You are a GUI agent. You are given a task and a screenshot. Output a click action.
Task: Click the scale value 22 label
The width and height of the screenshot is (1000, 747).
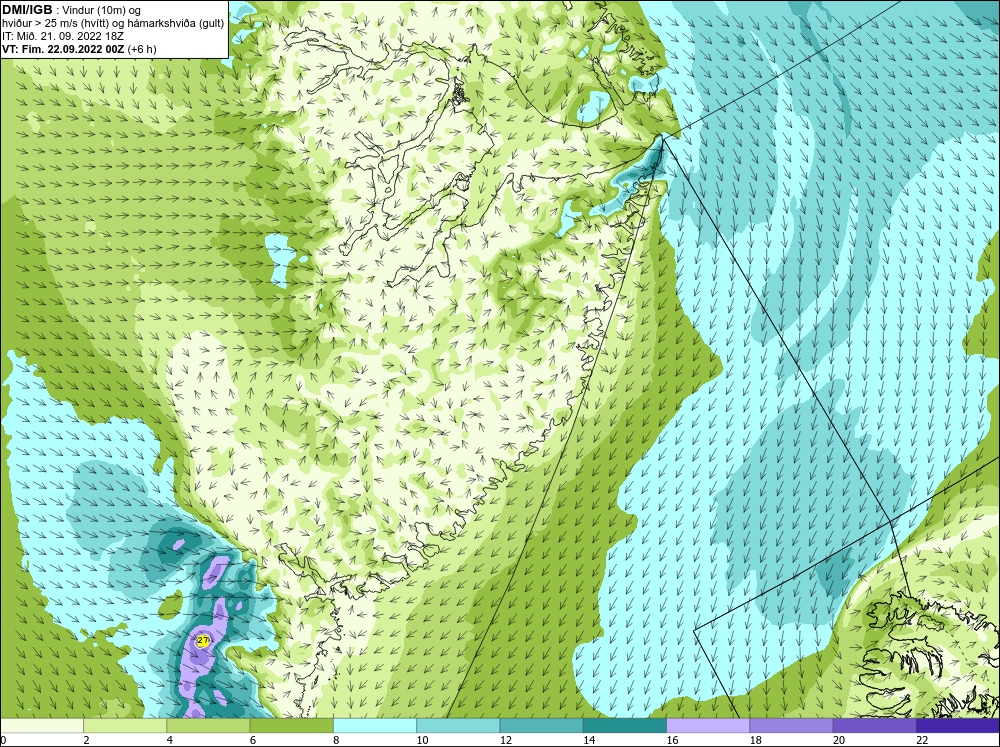tap(922, 740)
